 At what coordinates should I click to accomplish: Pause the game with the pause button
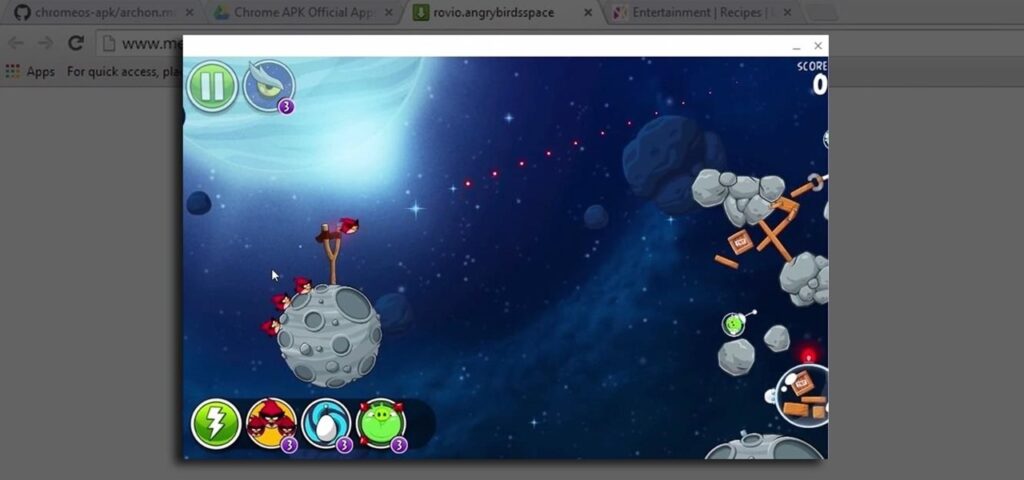tap(212, 86)
